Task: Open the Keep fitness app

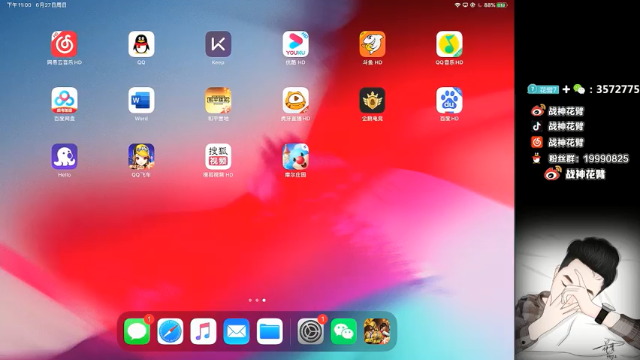Action: (x=218, y=44)
